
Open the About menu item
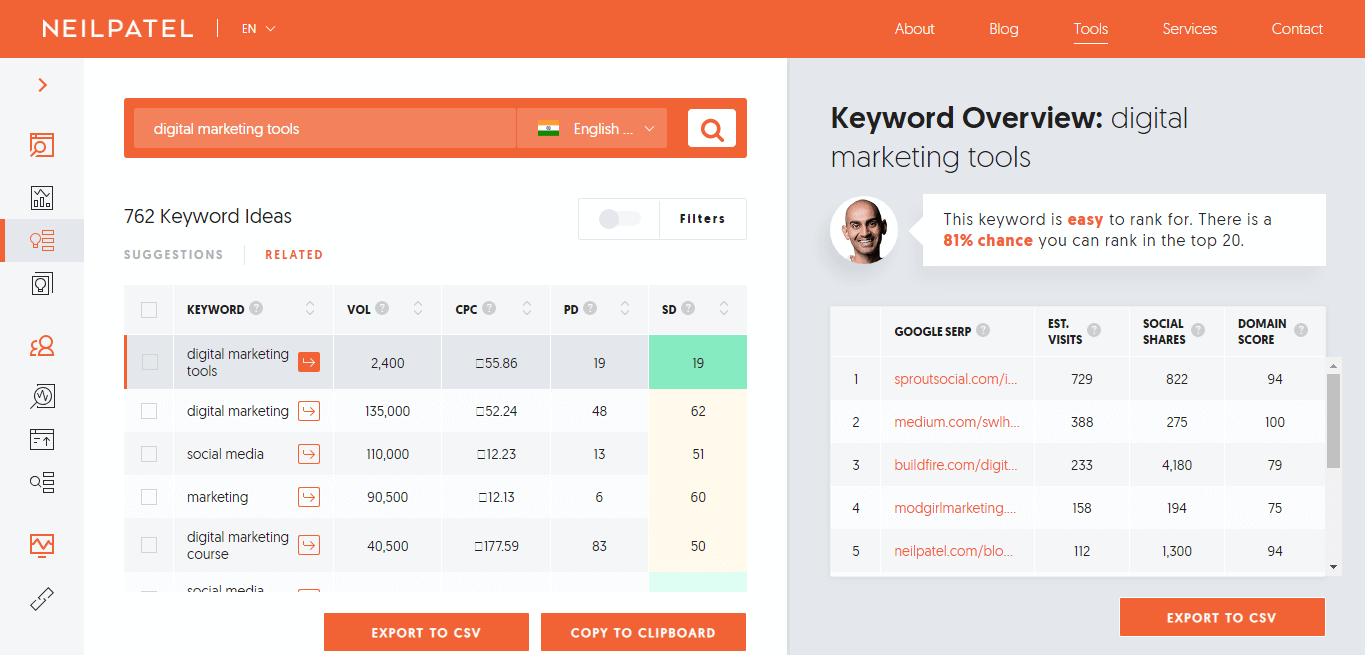[914, 29]
